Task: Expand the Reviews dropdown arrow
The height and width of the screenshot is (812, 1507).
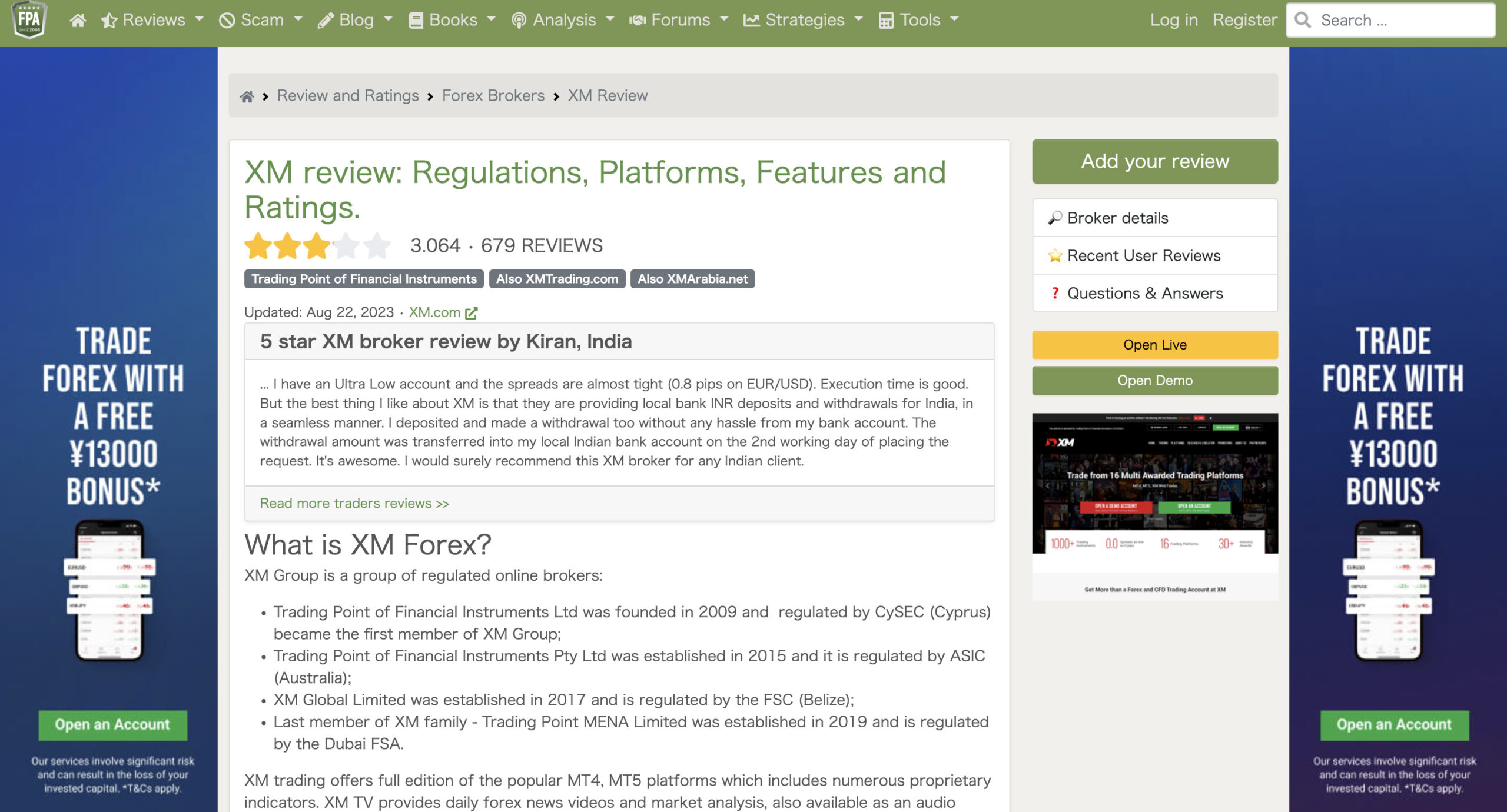Action: pyautogui.click(x=200, y=19)
